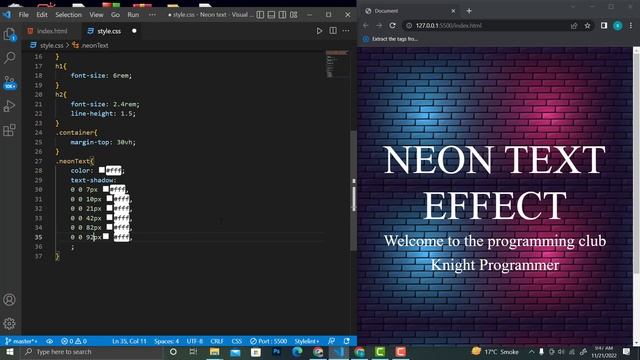The height and width of the screenshot is (360, 640).
Task: Open the Accounts menu in activity bar
Action: 9,300
